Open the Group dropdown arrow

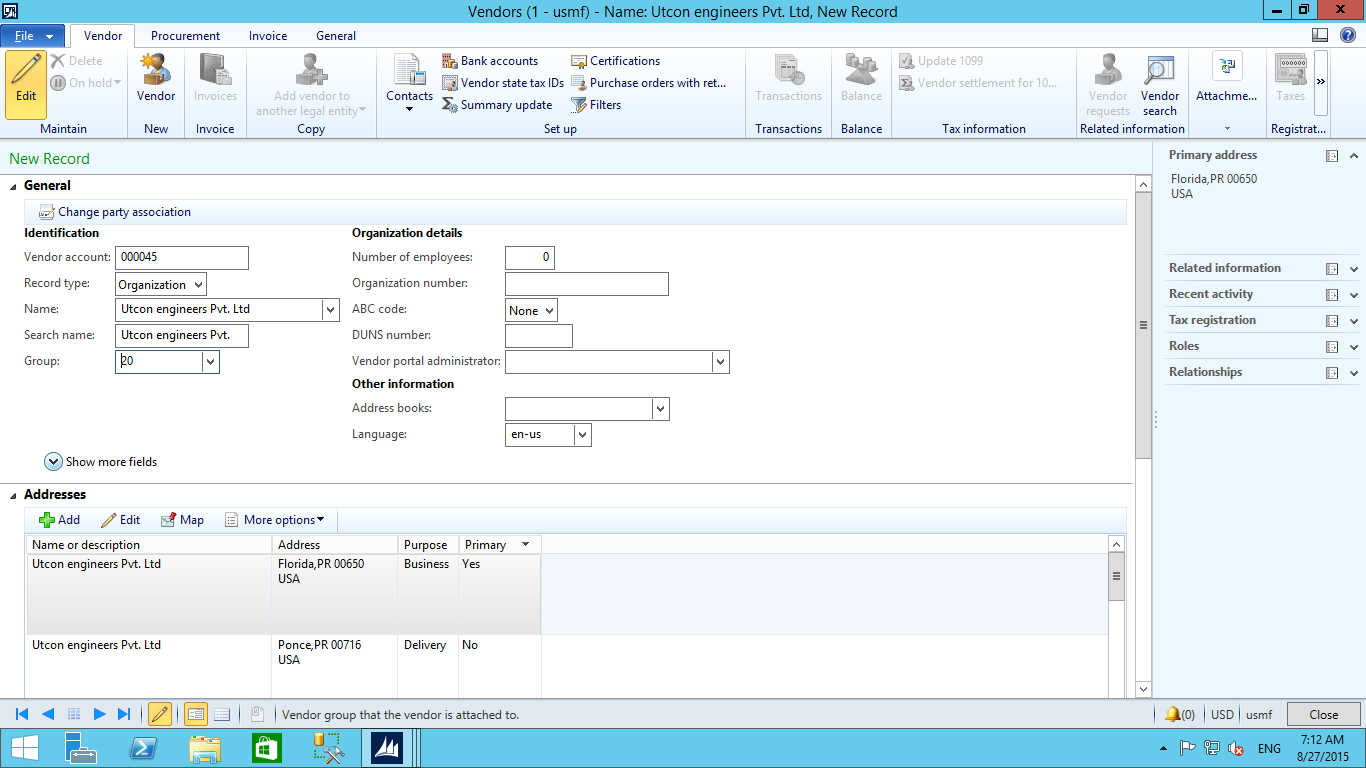[210, 362]
